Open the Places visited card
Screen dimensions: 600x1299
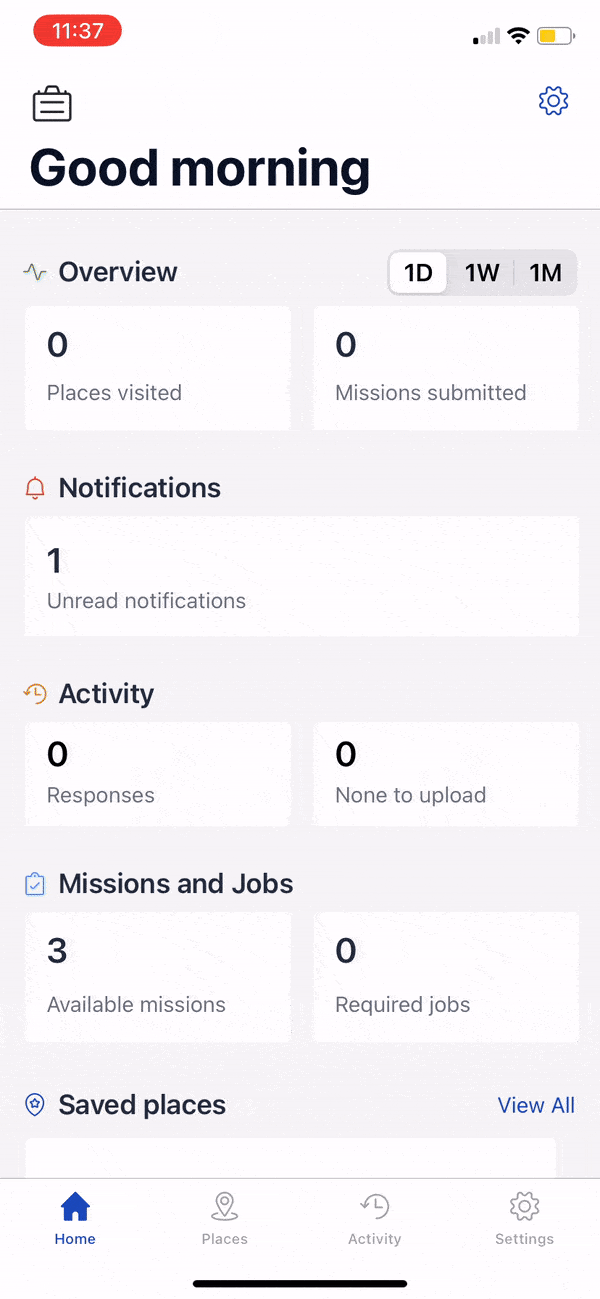click(x=157, y=367)
